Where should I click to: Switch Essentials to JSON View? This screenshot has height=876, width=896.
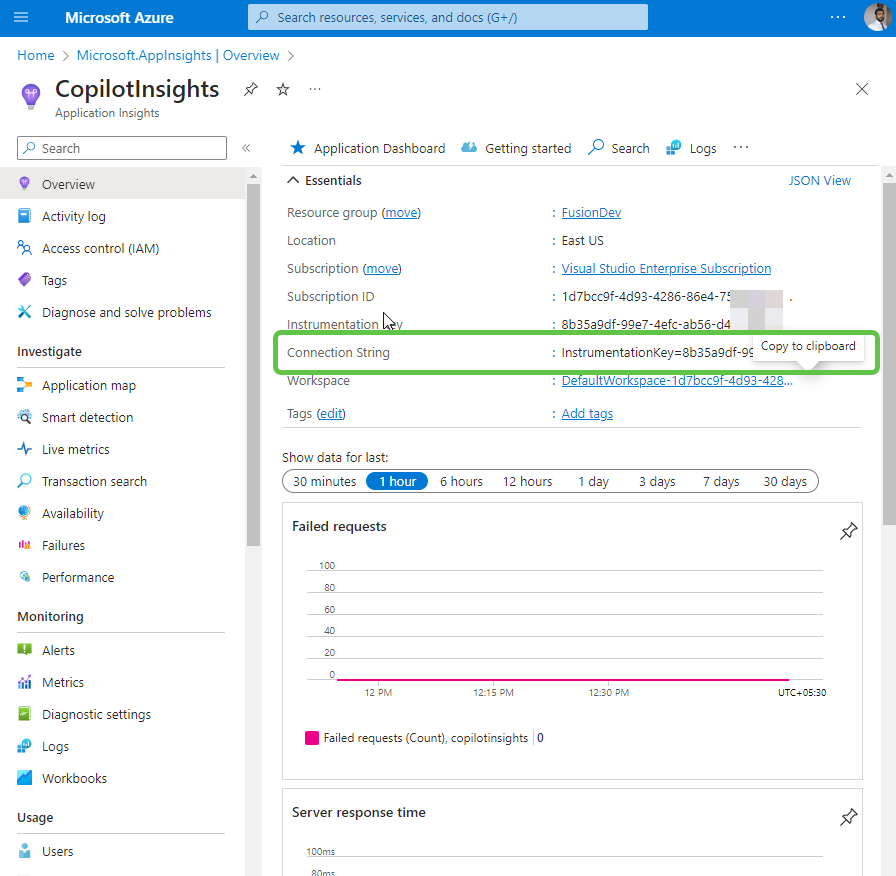pyautogui.click(x=819, y=180)
